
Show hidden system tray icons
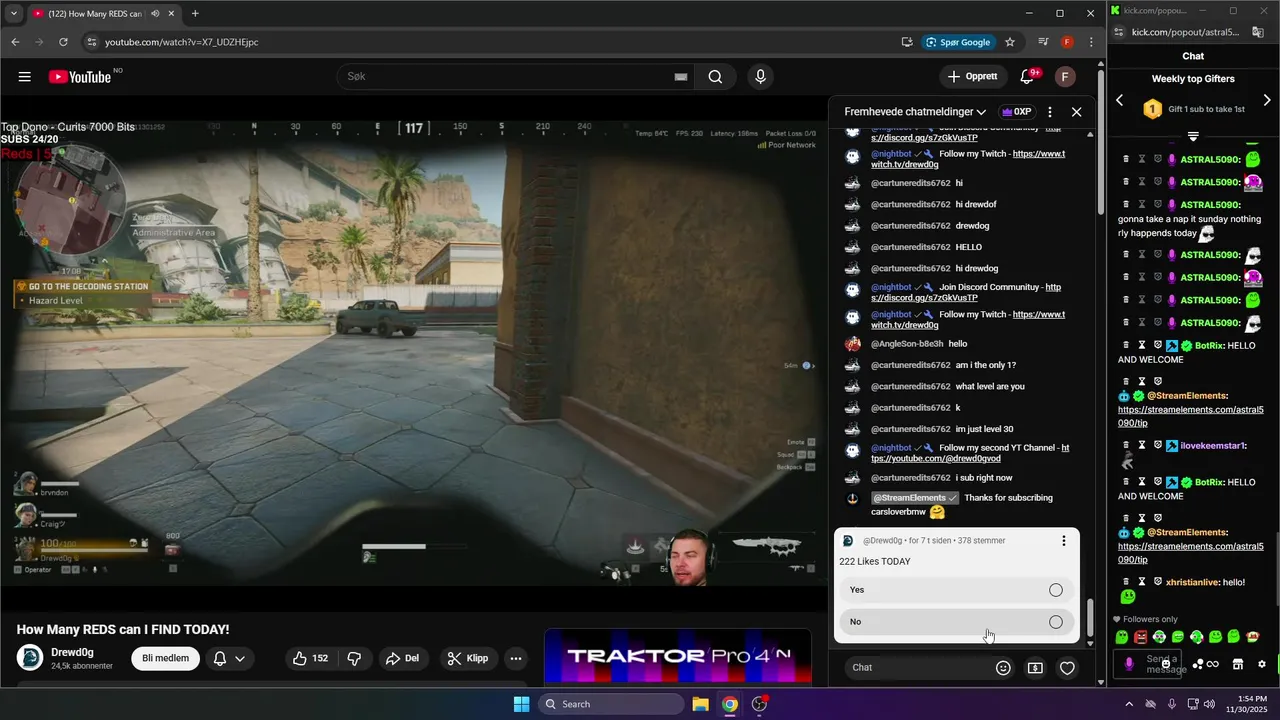pos(1129,704)
